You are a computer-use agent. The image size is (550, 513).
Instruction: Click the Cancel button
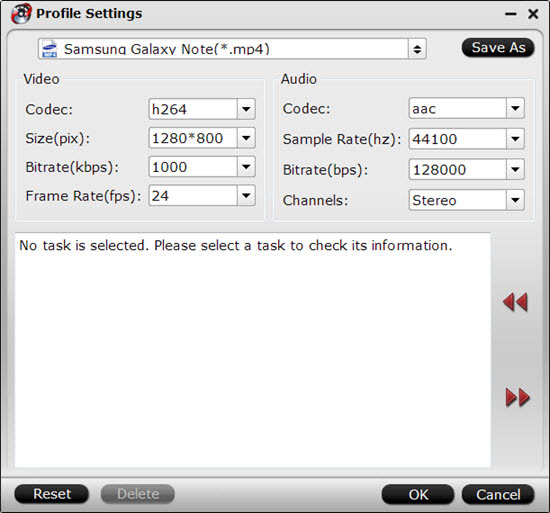click(x=498, y=494)
